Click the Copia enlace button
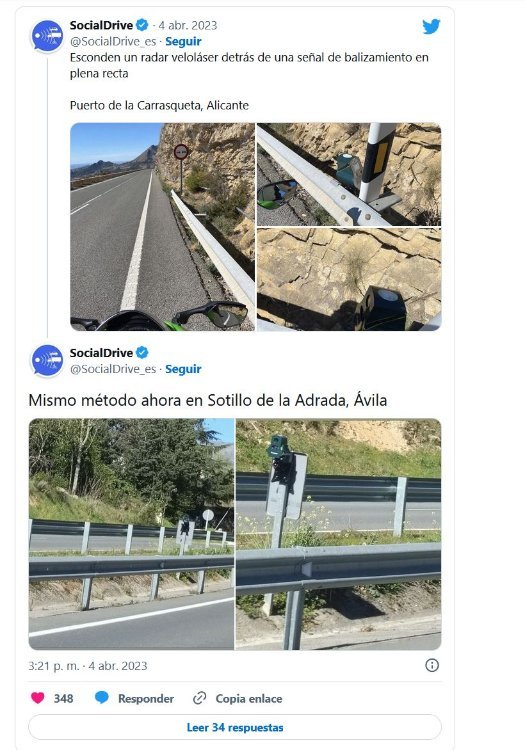This screenshot has width=525, height=750. pos(249,698)
